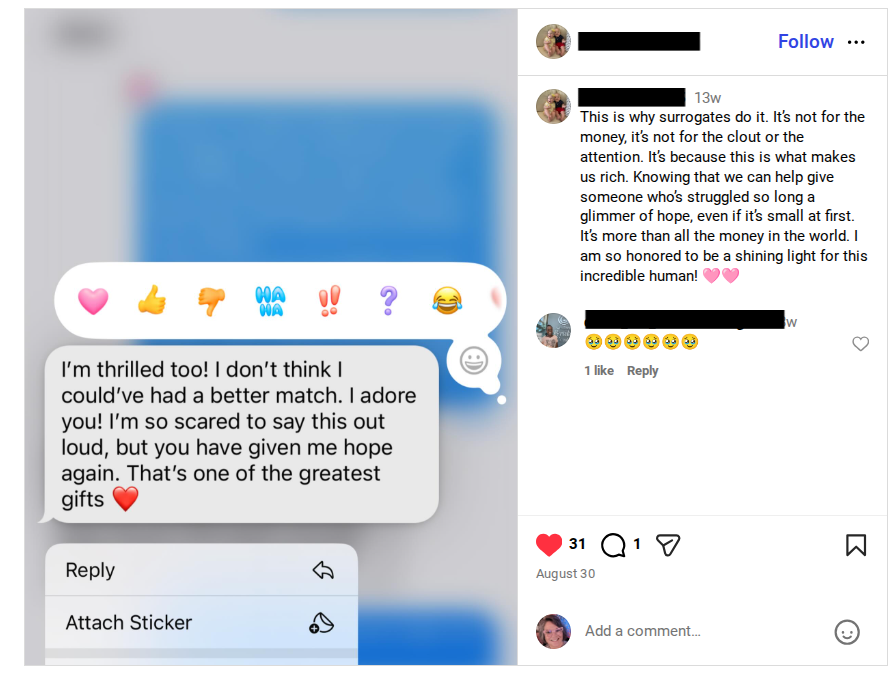
Task: Choose the double exclamation tapback reaction
Action: tap(330, 301)
